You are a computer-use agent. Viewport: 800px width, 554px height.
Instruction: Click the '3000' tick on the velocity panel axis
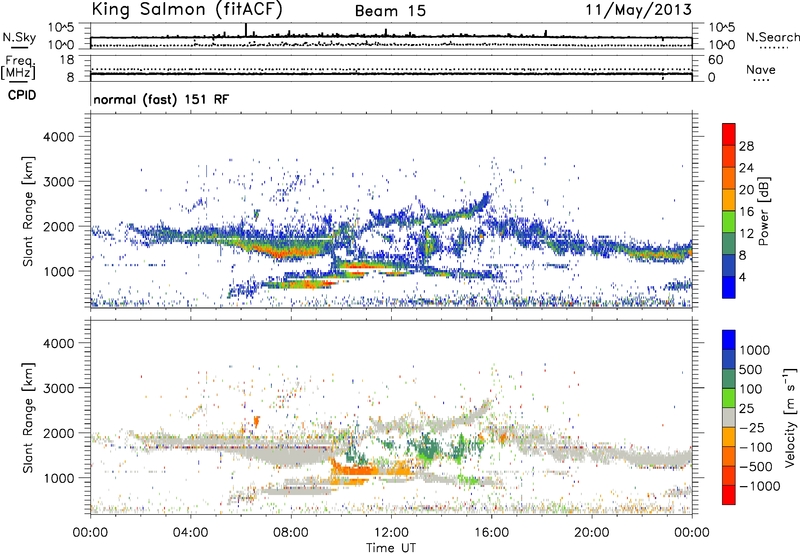tap(58, 388)
